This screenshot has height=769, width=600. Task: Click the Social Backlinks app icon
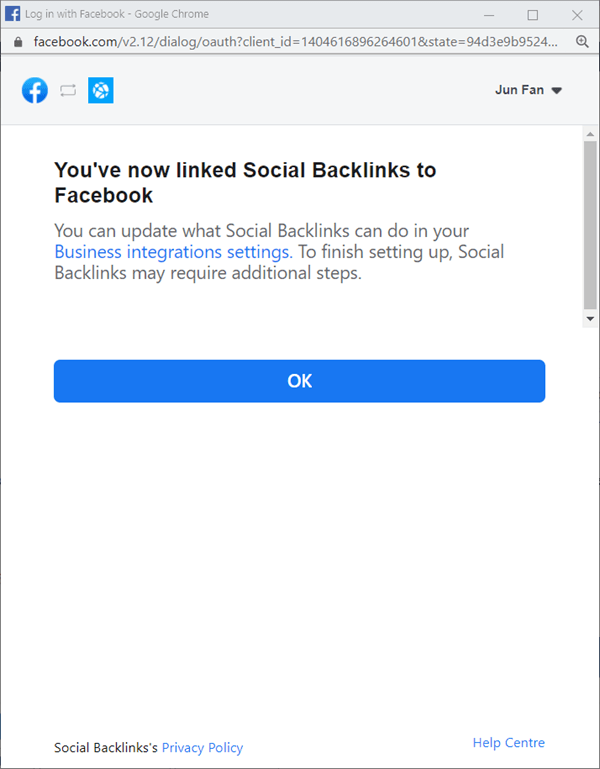[100, 91]
